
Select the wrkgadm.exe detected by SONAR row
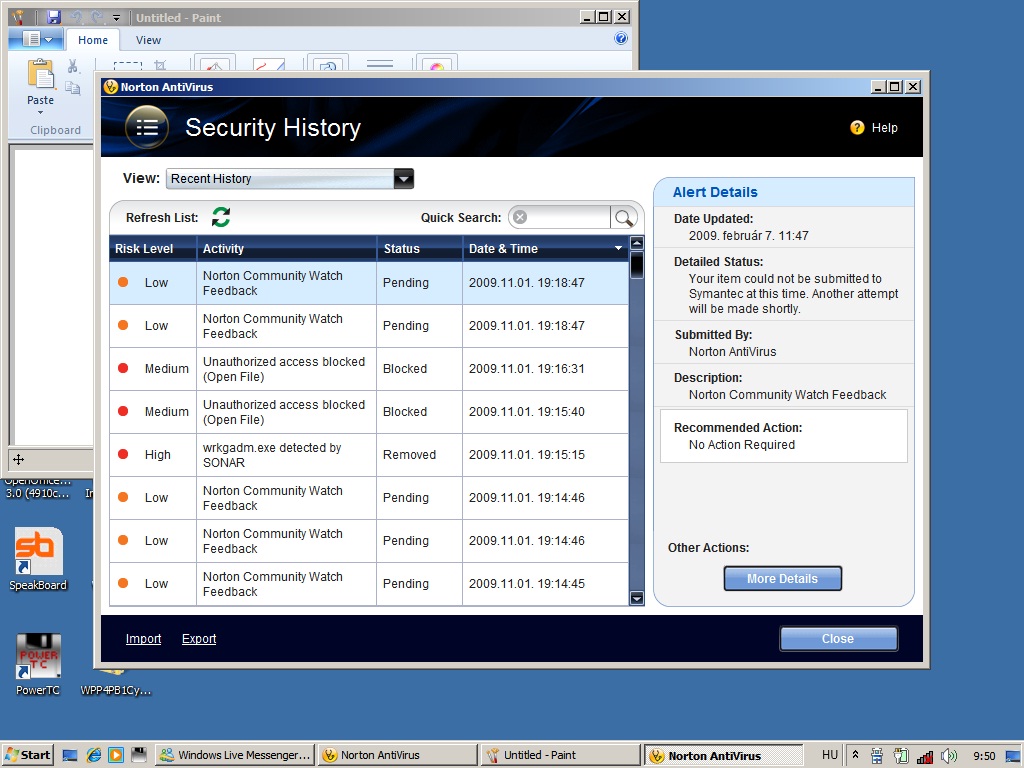point(369,455)
